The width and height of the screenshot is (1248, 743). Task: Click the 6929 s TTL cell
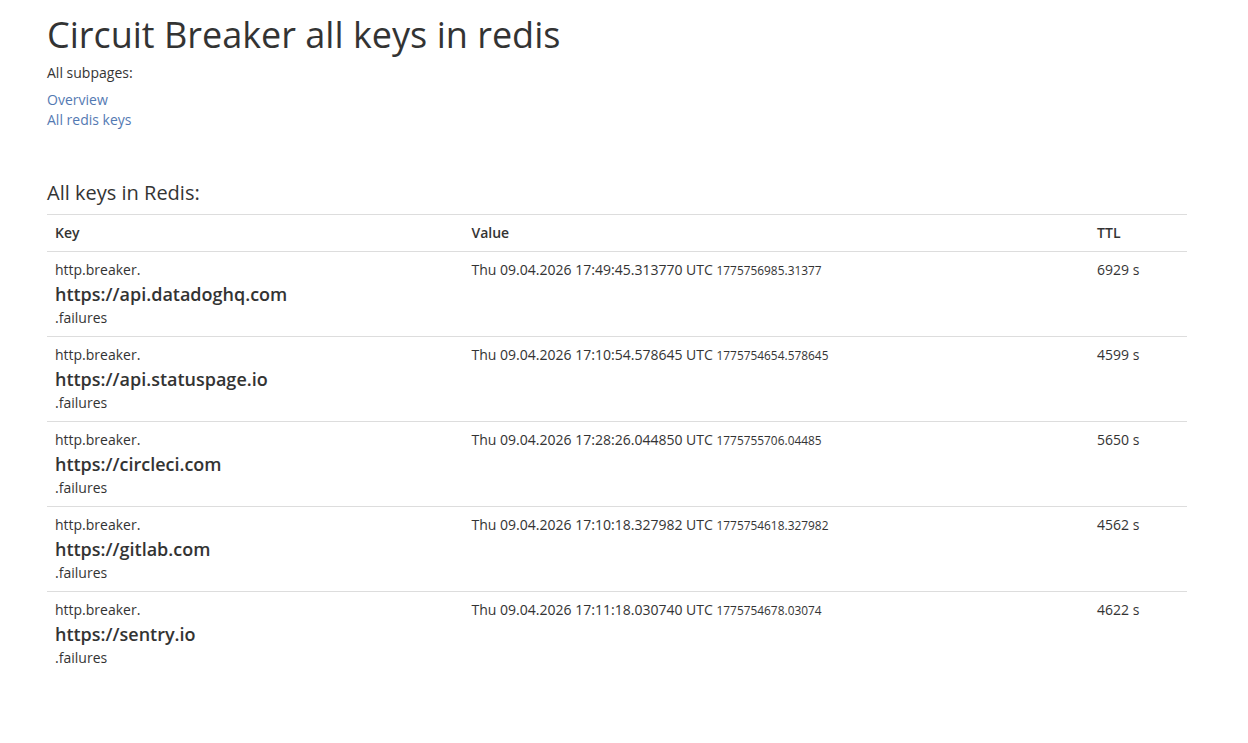pos(1118,270)
